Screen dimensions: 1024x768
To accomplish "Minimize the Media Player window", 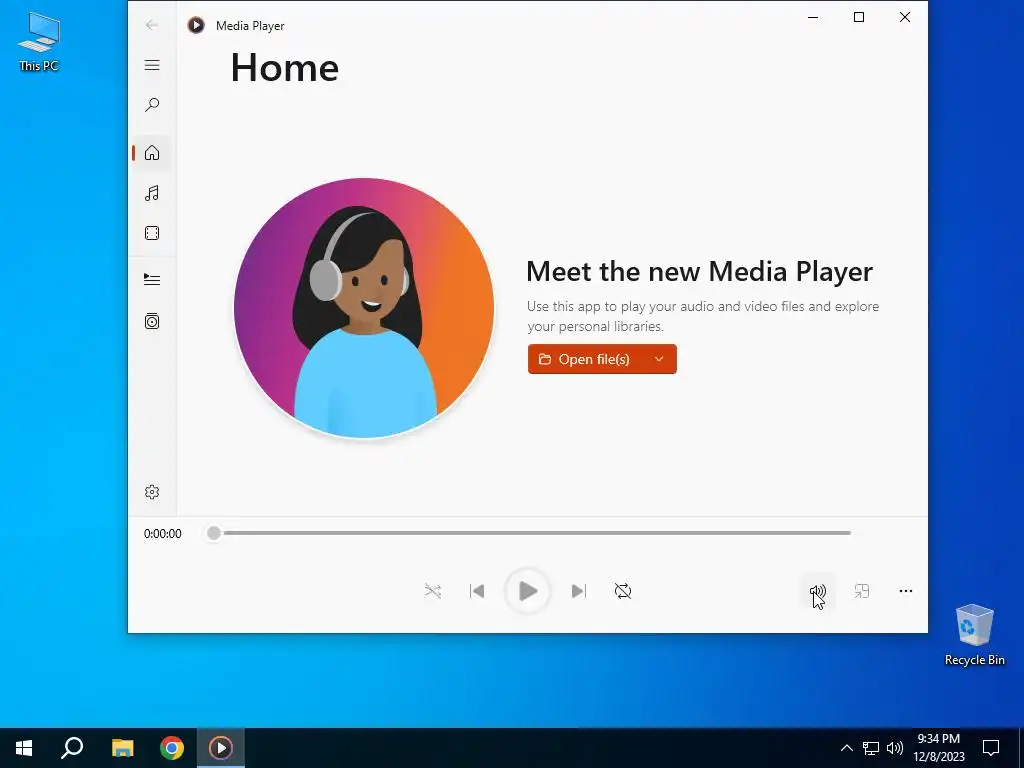I will click(x=813, y=18).
